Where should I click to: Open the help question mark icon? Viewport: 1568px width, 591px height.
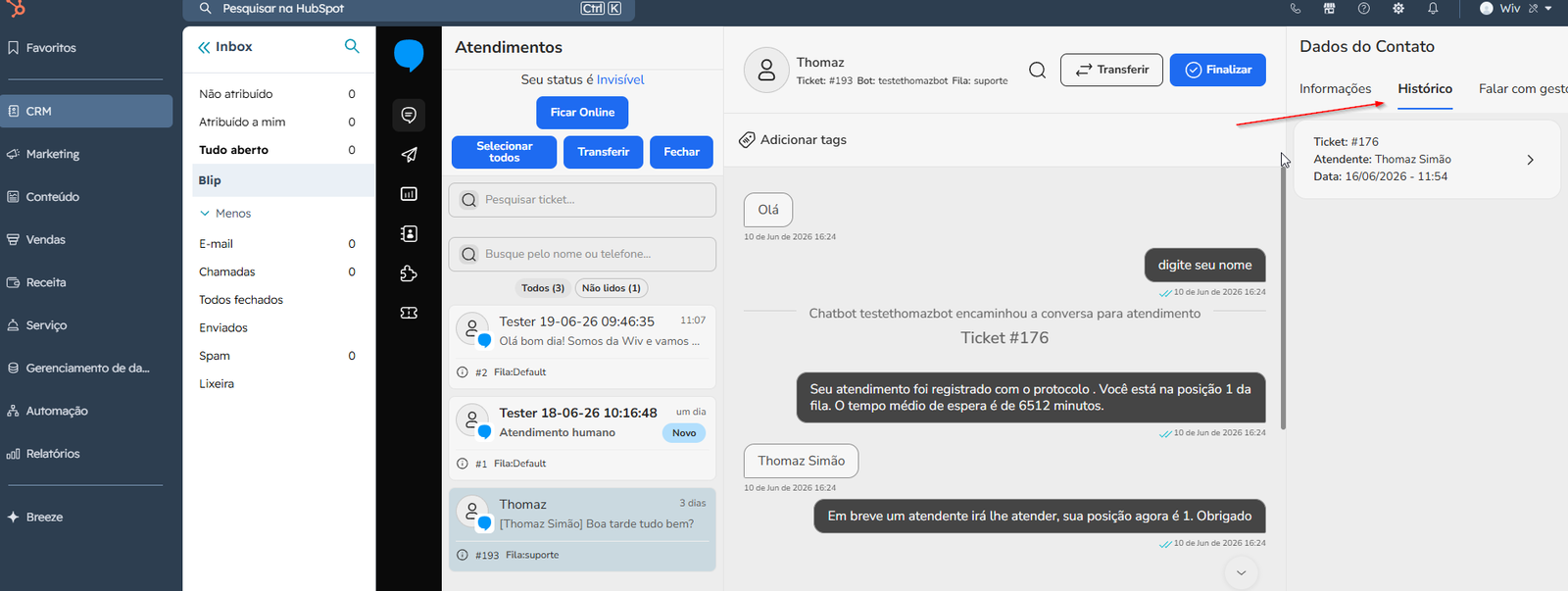coord(1363,8)
